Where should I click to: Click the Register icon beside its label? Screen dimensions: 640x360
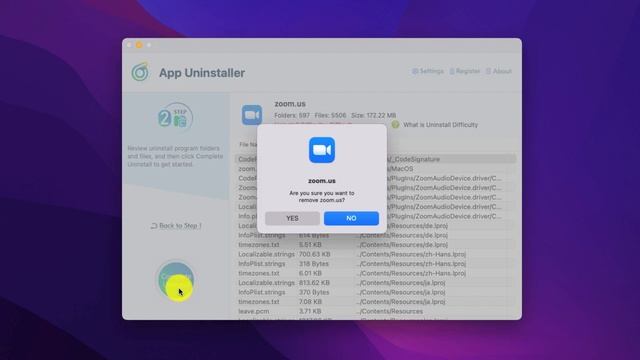click(x=452, y=71)
